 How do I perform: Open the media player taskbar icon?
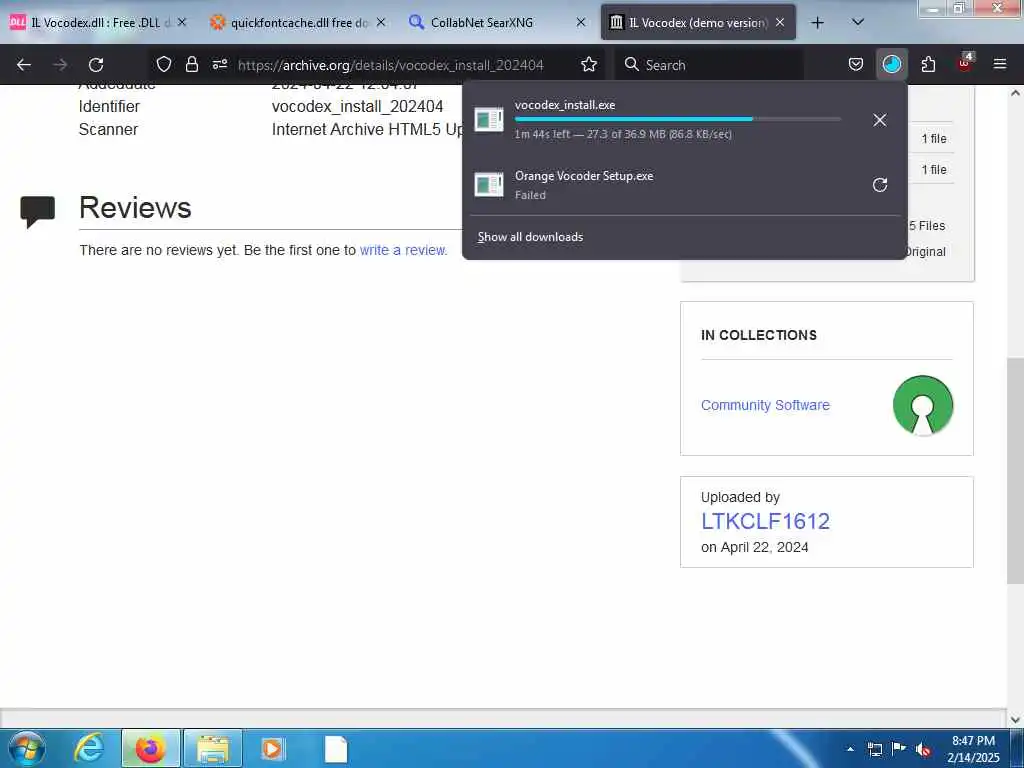pos(273,748)
